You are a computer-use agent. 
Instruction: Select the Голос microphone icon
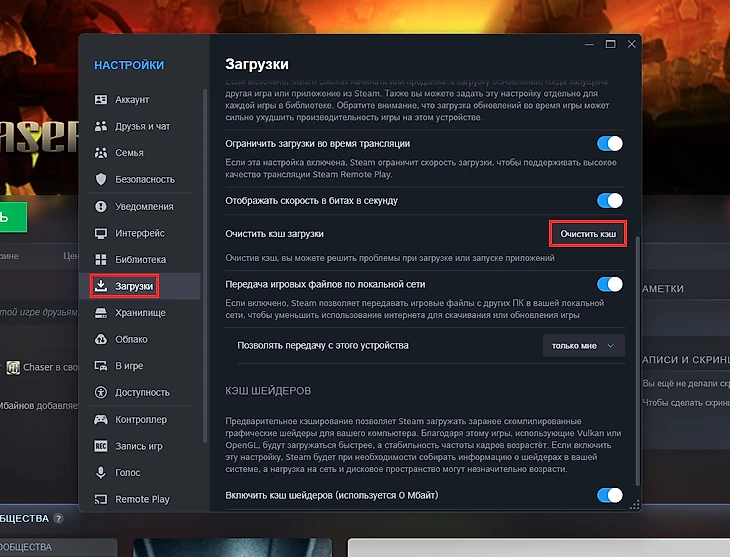(x=101, y=473)
